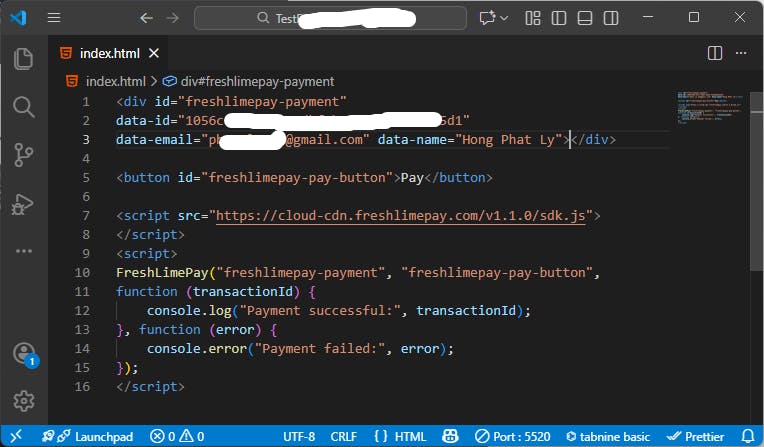Change encoding by clicking UTF-8

[x=299, y=436]
